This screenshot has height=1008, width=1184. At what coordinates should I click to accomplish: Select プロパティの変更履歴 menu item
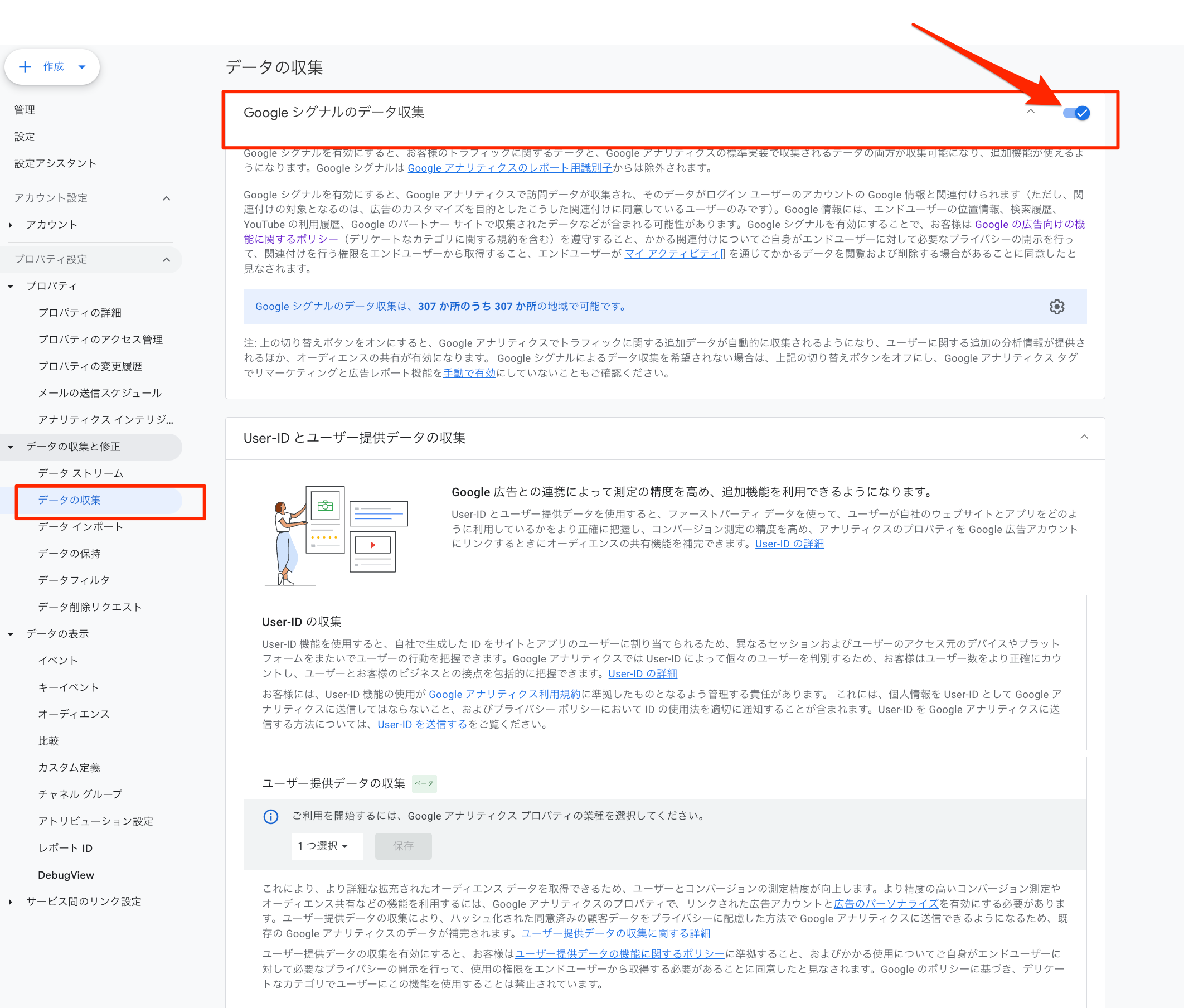point(90,366)
